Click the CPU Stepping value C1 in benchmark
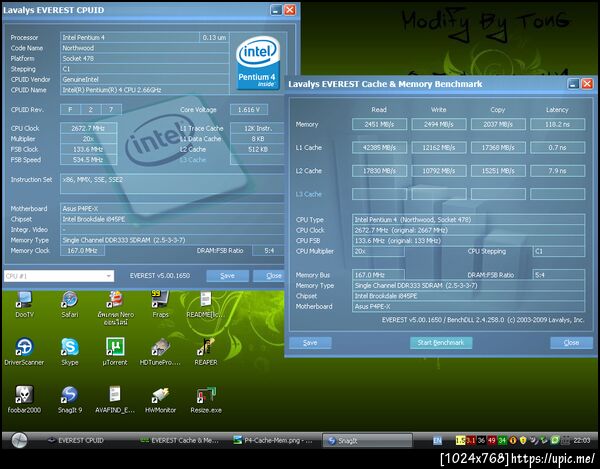 click(558, 251)
